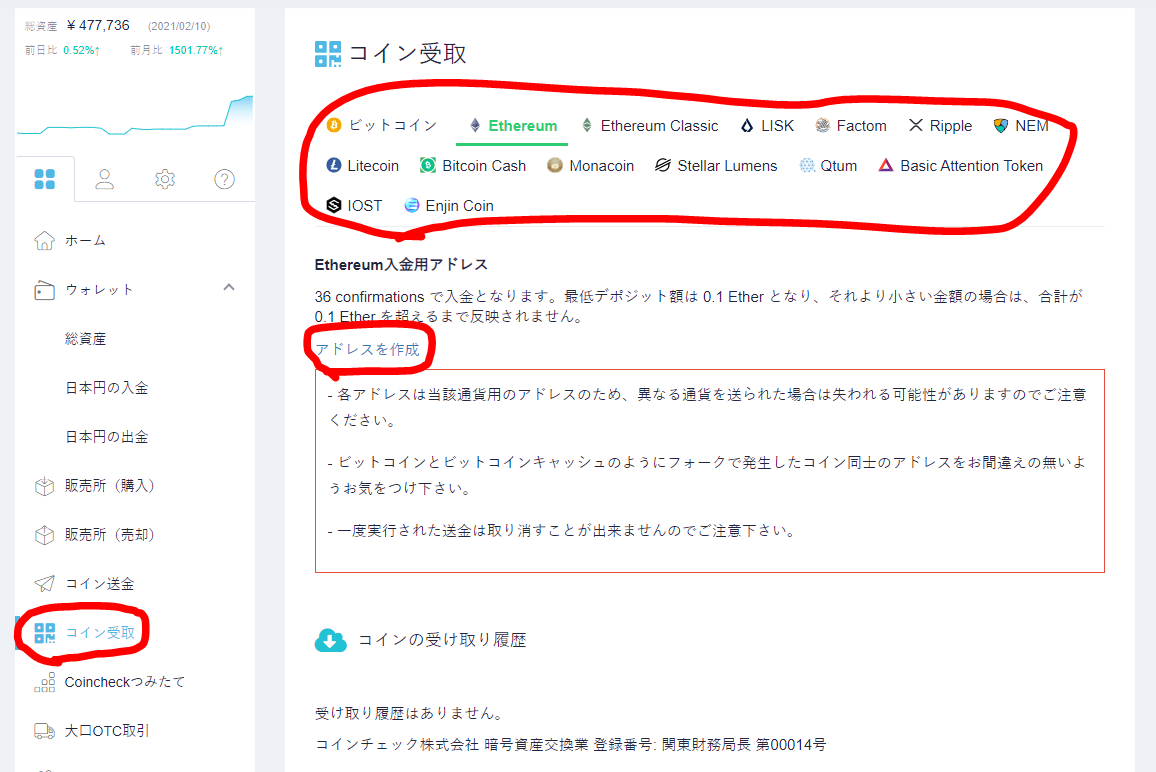Click the Ethereum入金用アドレス heading
The image size is (1156, 772).
pos(401,265)
